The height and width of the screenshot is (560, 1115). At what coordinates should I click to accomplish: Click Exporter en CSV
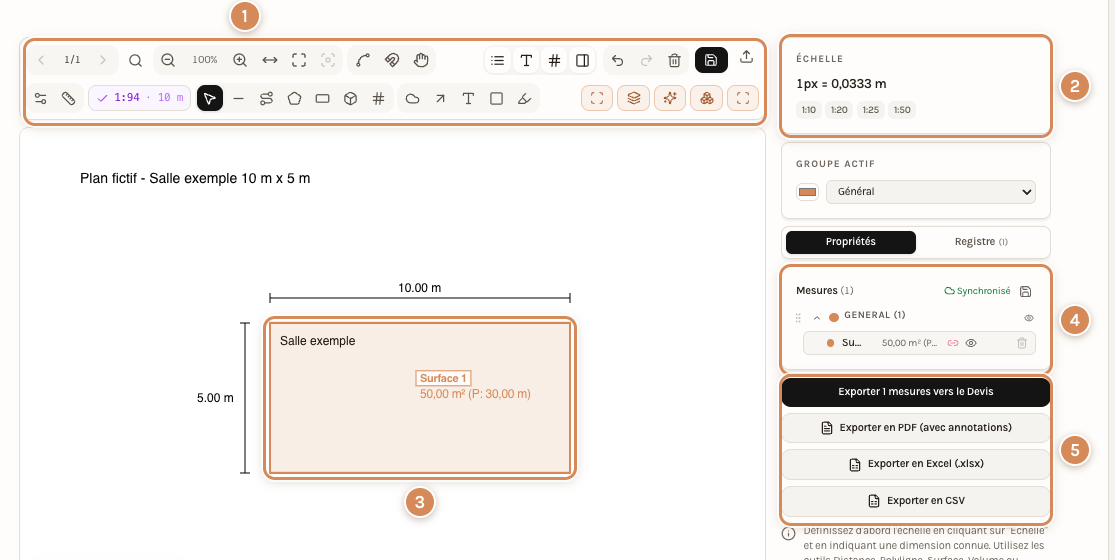click(916, 501)
